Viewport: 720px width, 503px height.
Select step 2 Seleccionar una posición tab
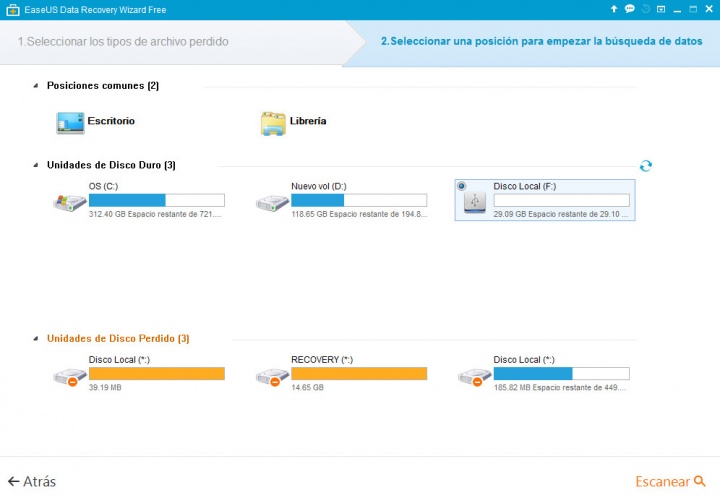[541, 41]
